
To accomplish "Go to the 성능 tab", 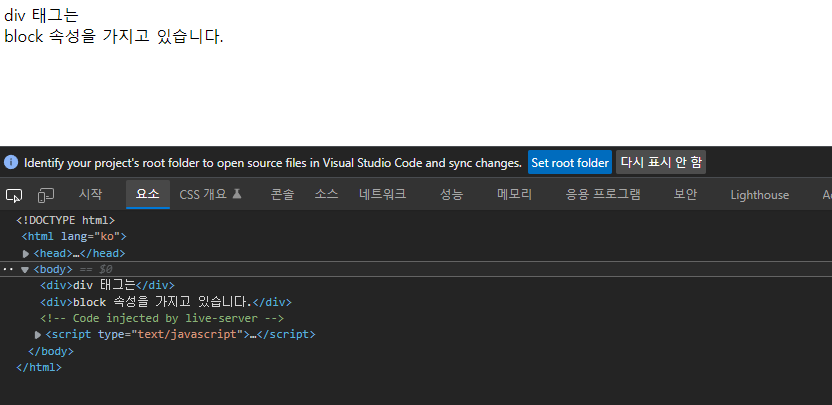I will (x=451, y=194).
